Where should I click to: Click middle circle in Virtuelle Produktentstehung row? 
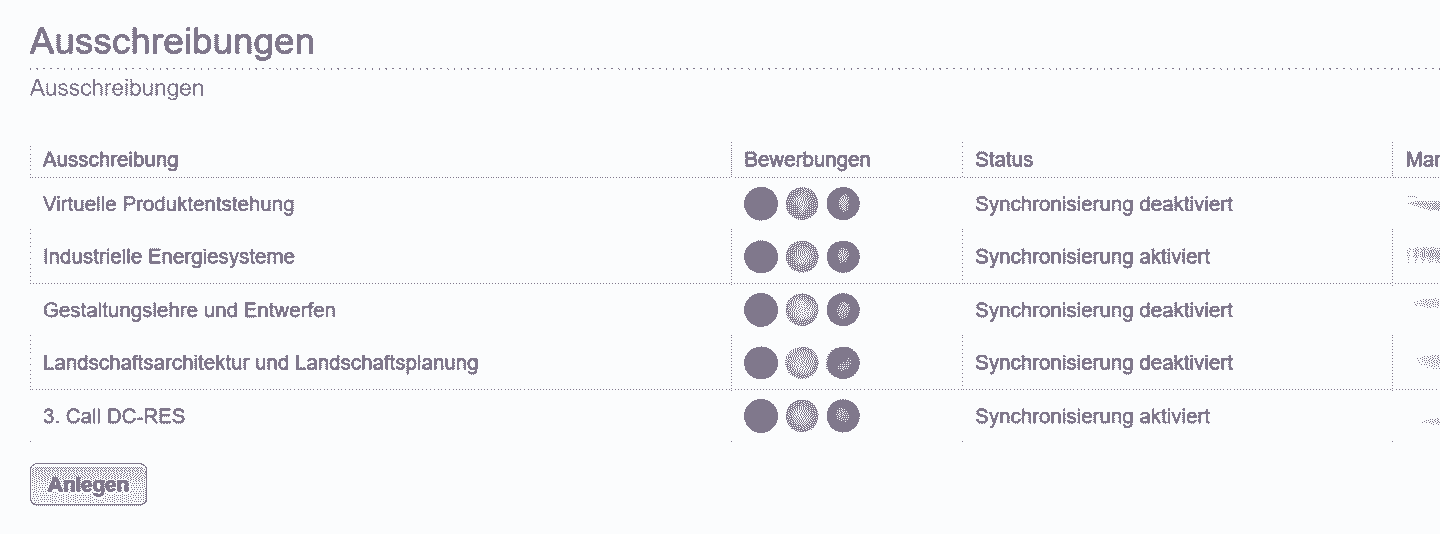802,204
